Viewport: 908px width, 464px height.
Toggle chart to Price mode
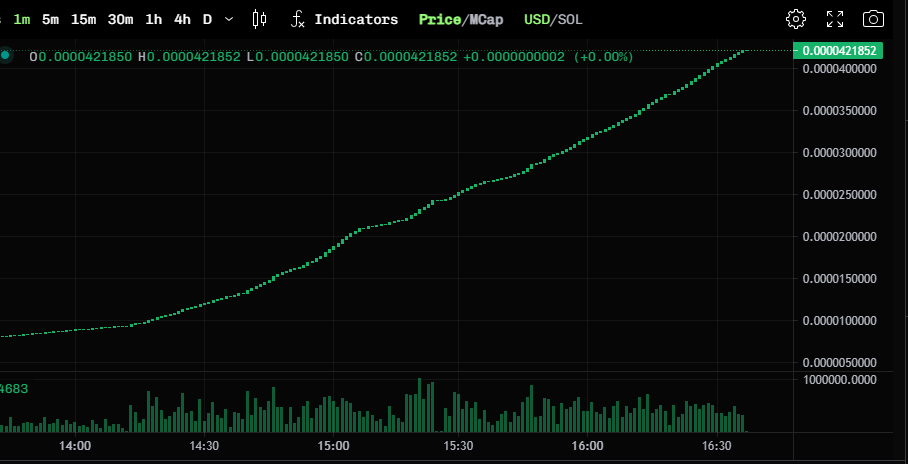440,20
